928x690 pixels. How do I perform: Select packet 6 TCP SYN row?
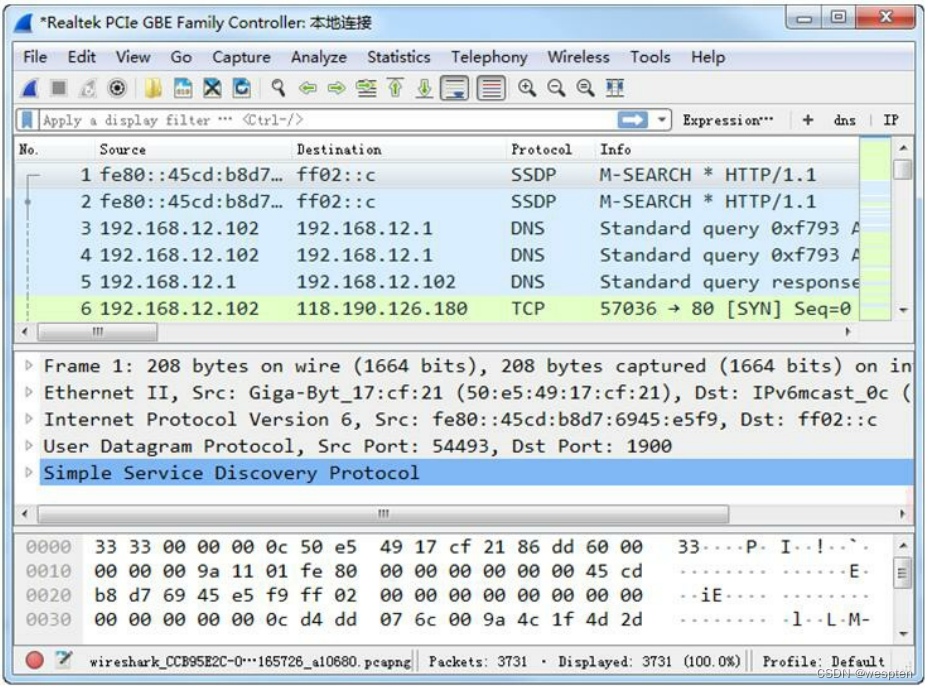pyautogui.click(x=437, y=308)
